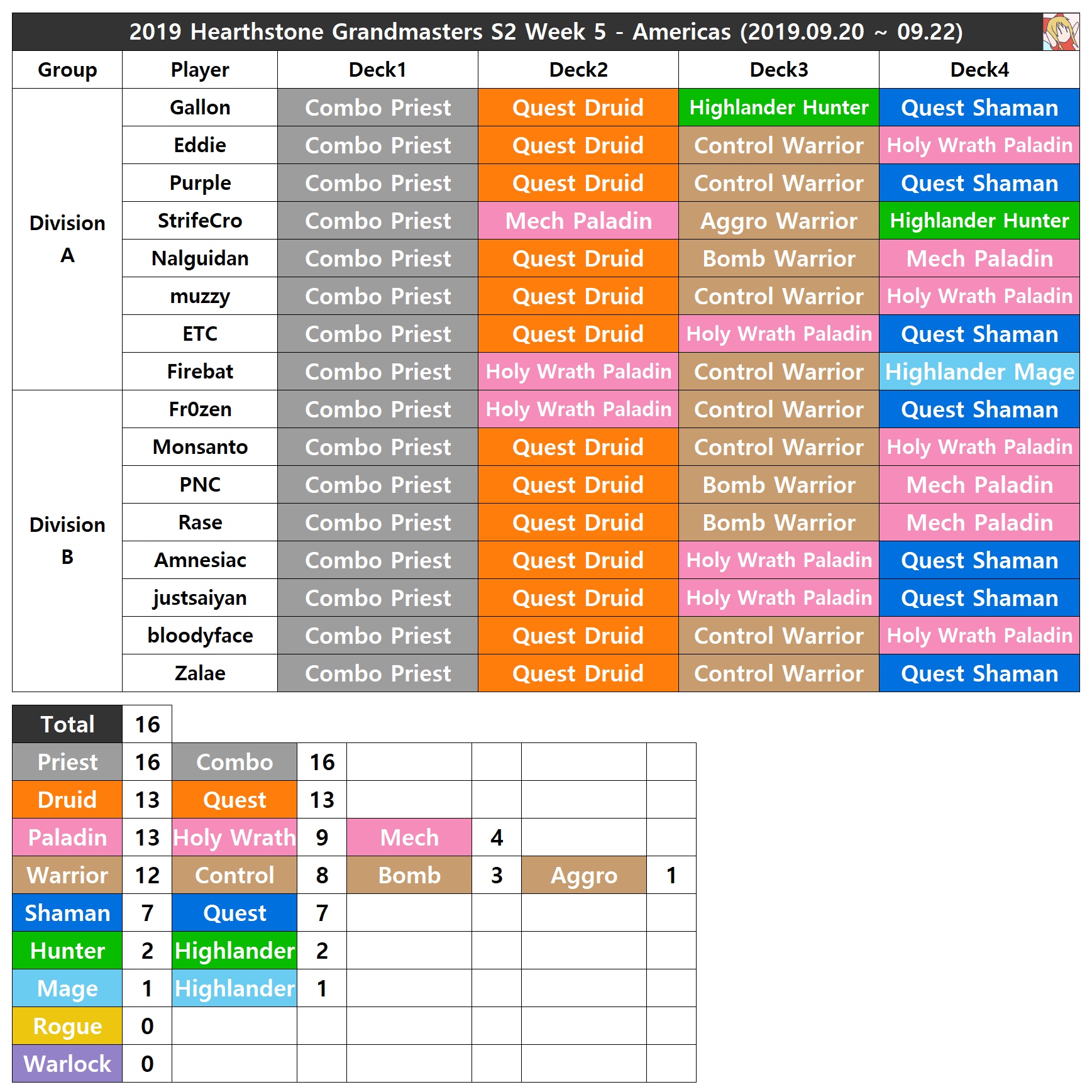Select the justsaiyan player name cell

pos(200,598)
